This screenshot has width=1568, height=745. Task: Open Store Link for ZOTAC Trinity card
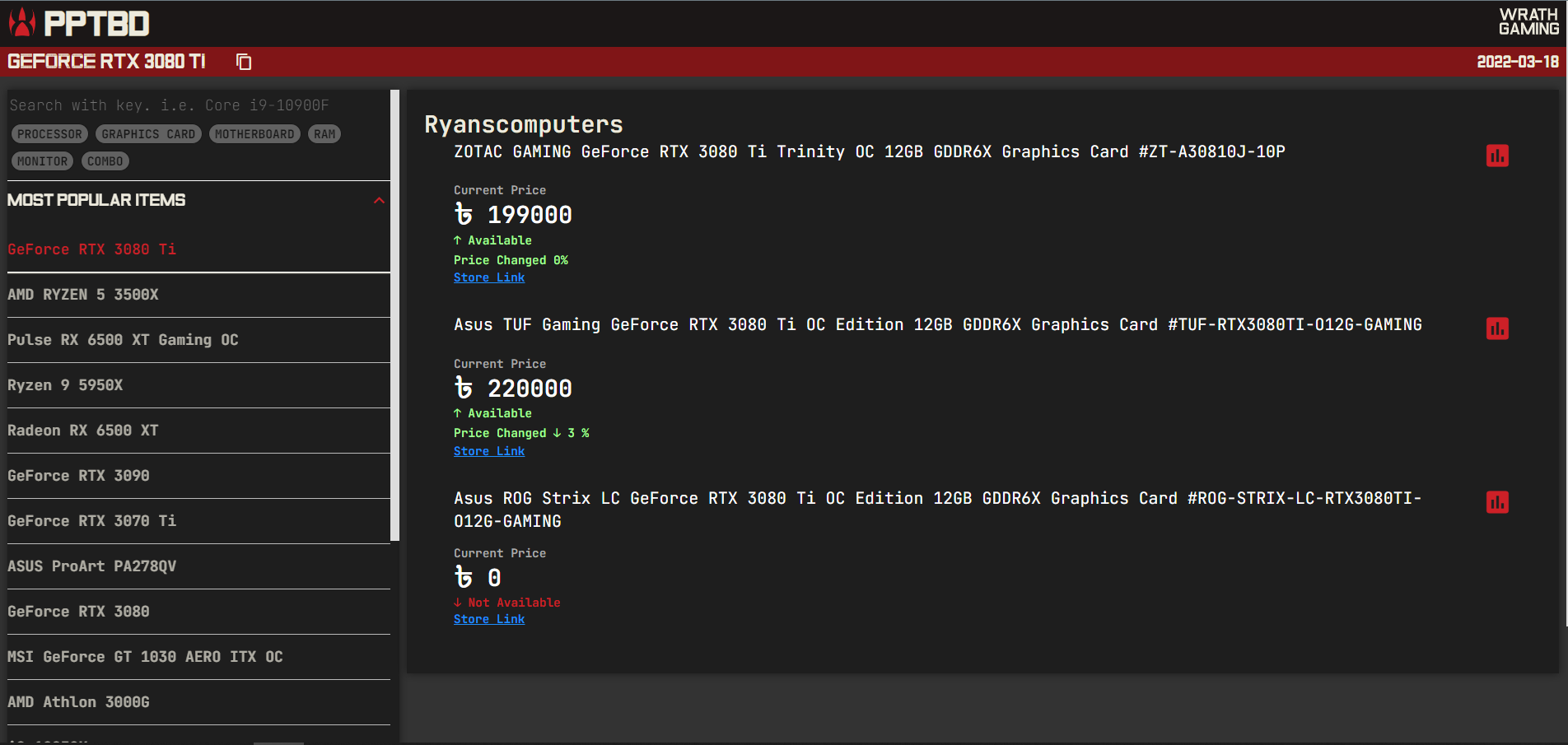tap(489, 277)
